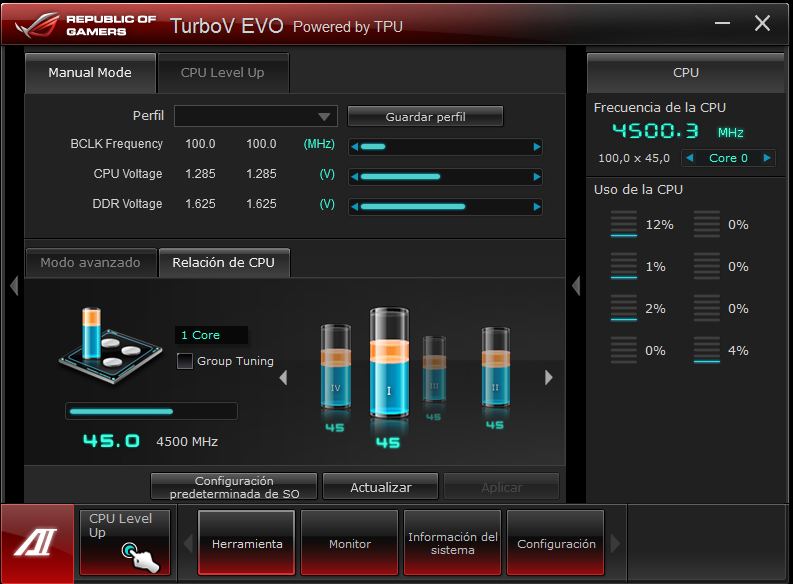The height and width of the screenshot is (584, 793).
Task: Select core III battery cylinder
Action: tap(434, 369)
